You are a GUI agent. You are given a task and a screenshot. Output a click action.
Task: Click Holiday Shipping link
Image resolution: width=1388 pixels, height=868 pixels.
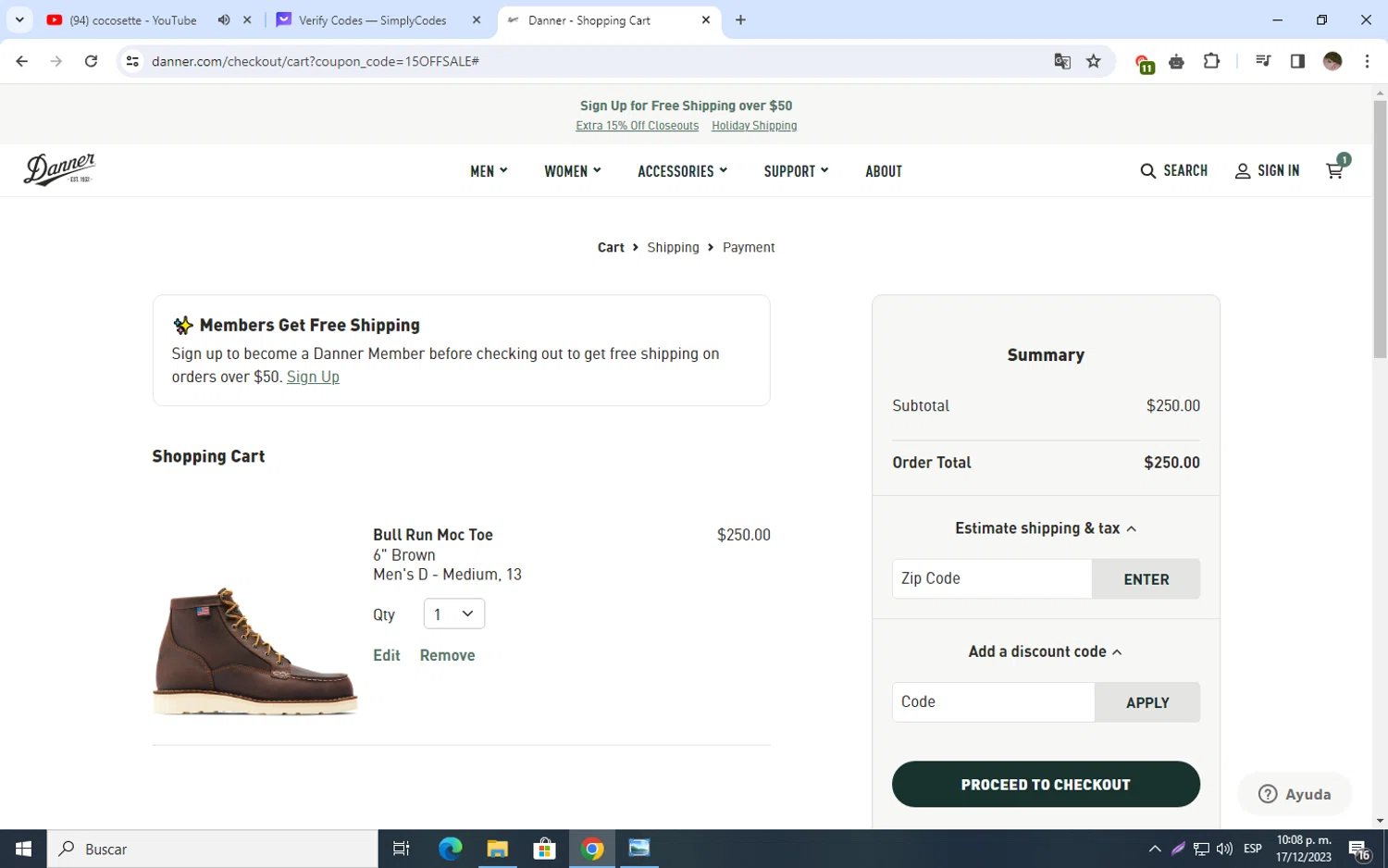[x=754, y=126]
